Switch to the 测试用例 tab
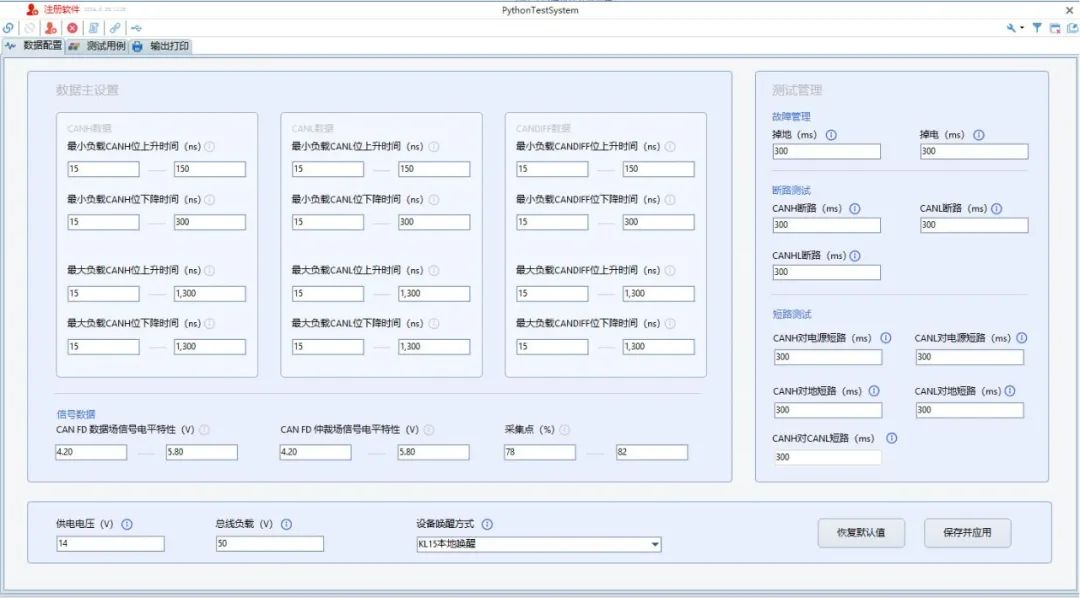The image size is (1080, 598). point(97,46)
